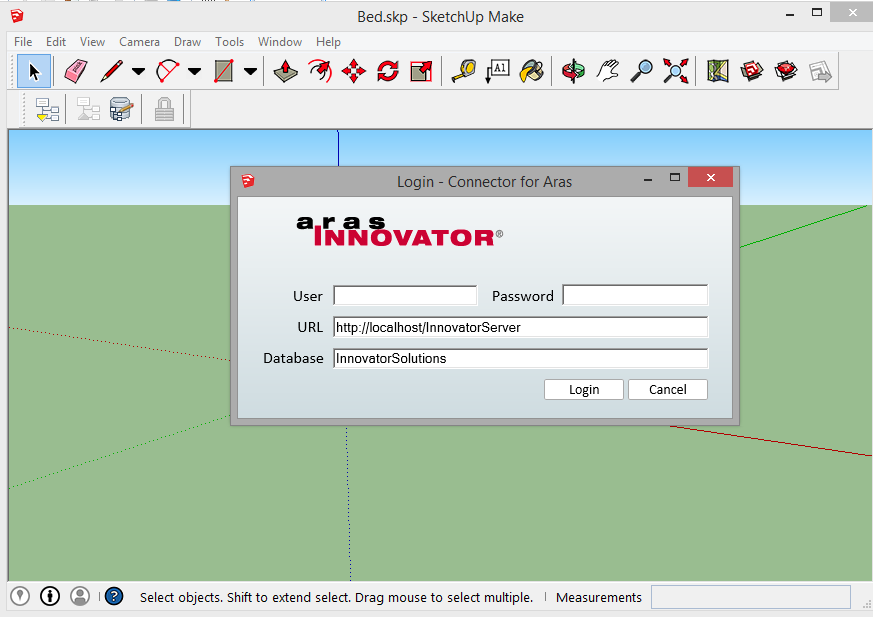Screen dimensions: 873x617
Task: Choose the Pan hand tool
Action: point(607,71)
